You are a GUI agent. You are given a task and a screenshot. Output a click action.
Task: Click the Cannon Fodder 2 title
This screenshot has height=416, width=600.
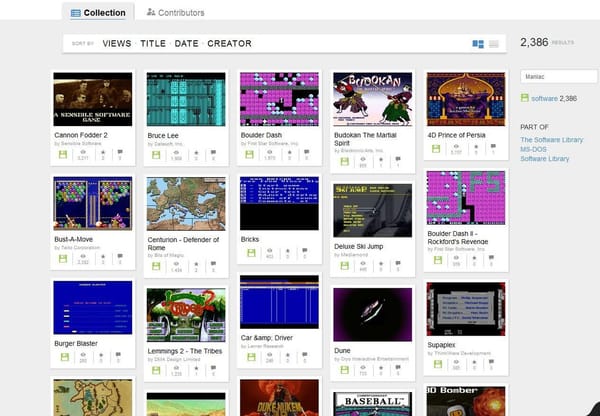pos(81,135)
